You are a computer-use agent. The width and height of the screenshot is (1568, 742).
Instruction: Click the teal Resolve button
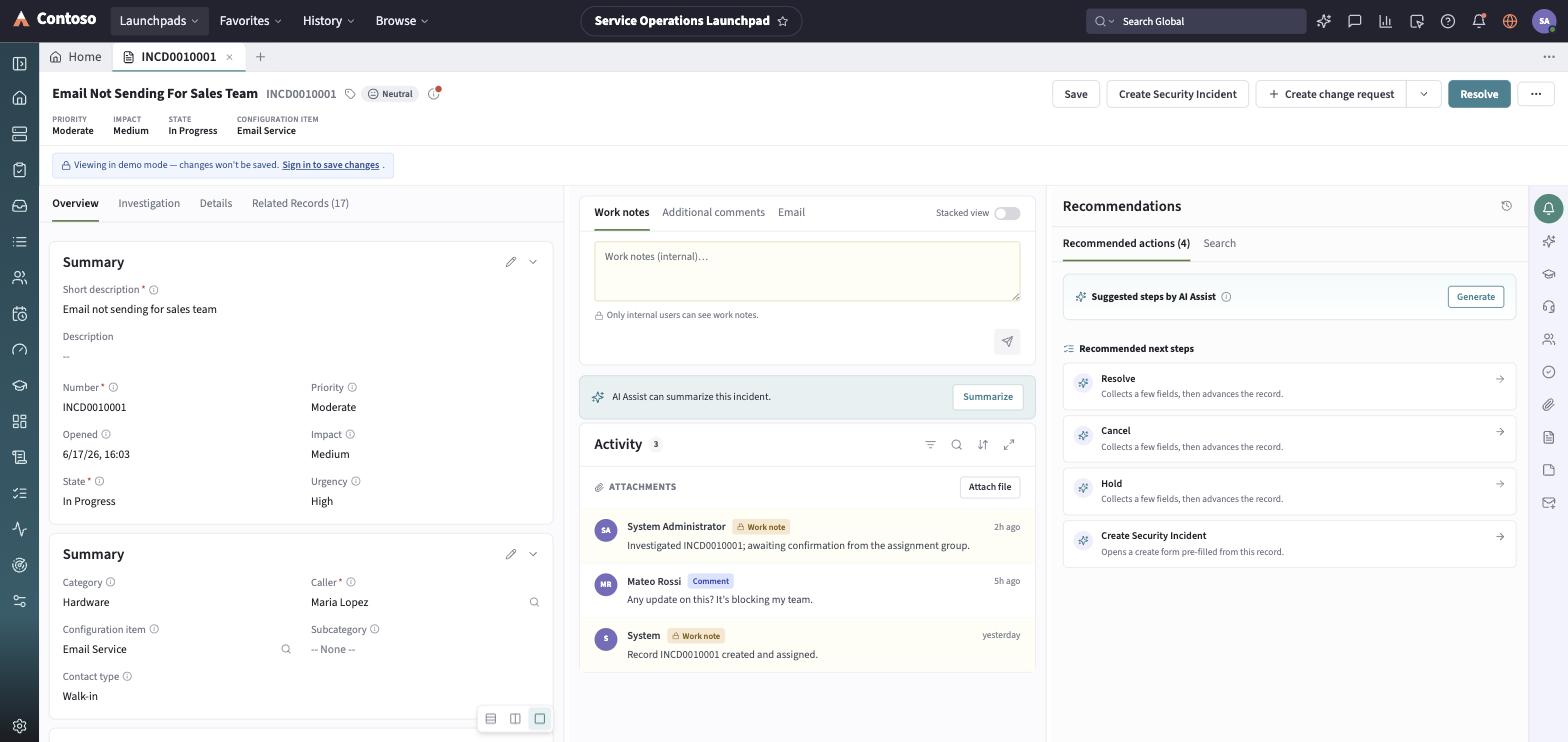1479,94
